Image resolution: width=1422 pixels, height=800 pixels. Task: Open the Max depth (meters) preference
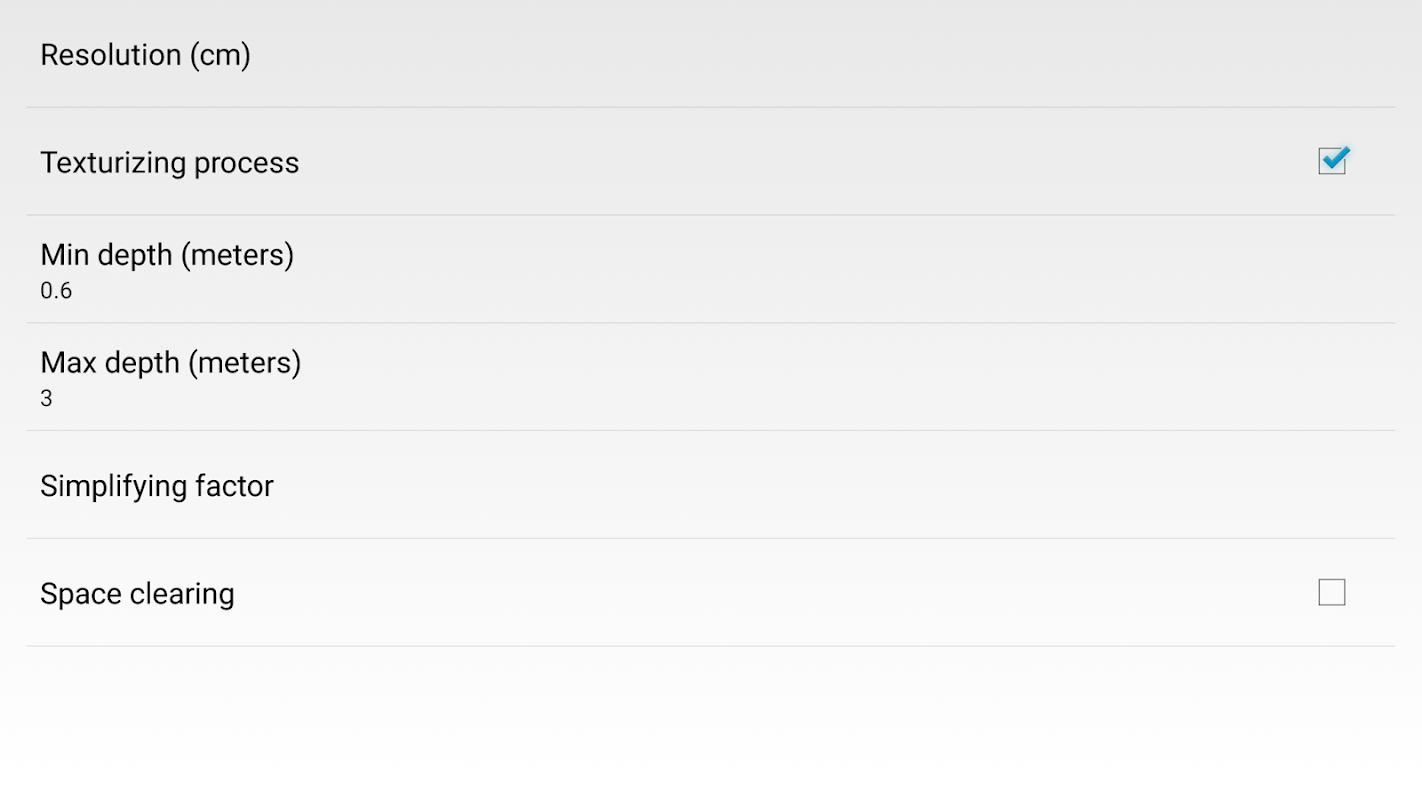(711, 377)
